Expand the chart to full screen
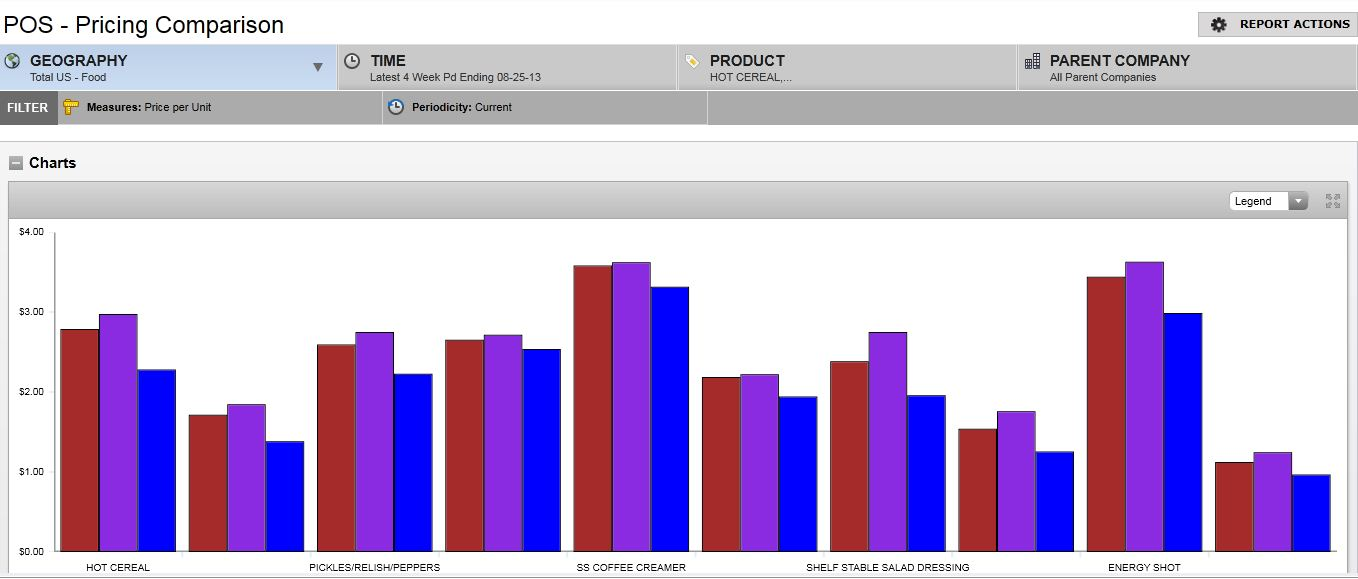Image resolution: width=1358 pixels, height=579 pixels. pyautogui.click(x=1332, y=201)
